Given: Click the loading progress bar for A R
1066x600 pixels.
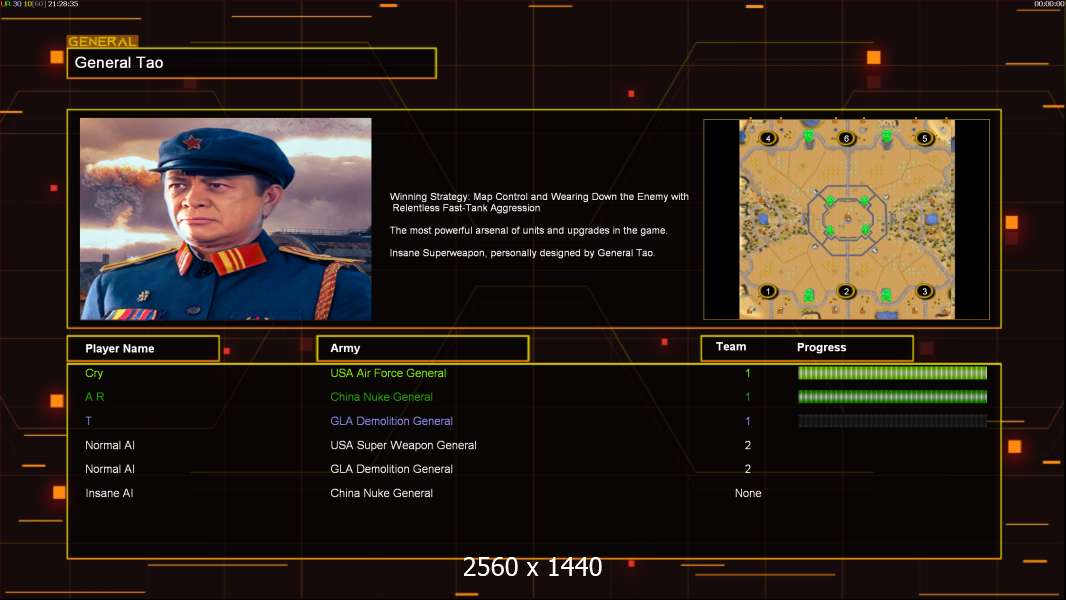Looking at the screenshot, I should (x=892, y=397).
